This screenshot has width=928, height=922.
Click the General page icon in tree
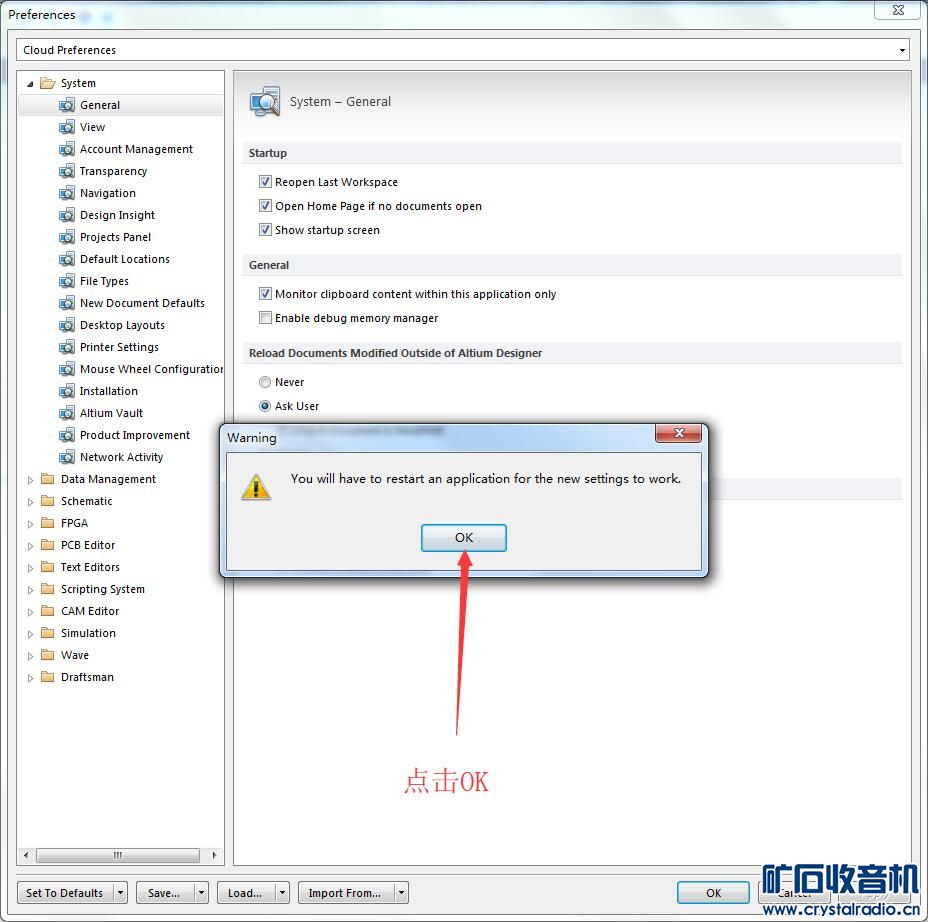click(x=67, y=105)
